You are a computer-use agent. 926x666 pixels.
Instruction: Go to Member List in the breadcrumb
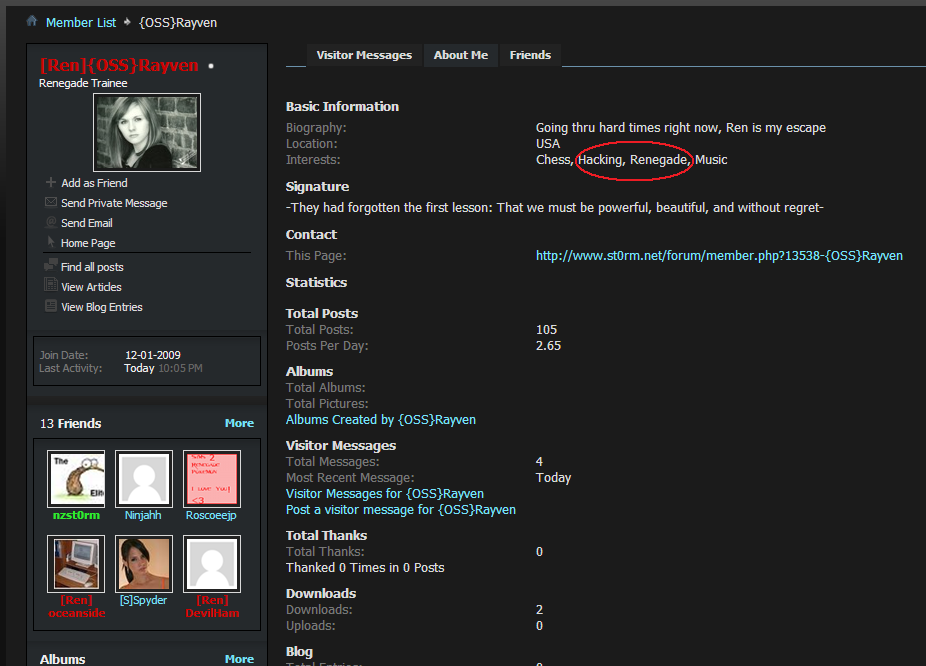(81, 22)
